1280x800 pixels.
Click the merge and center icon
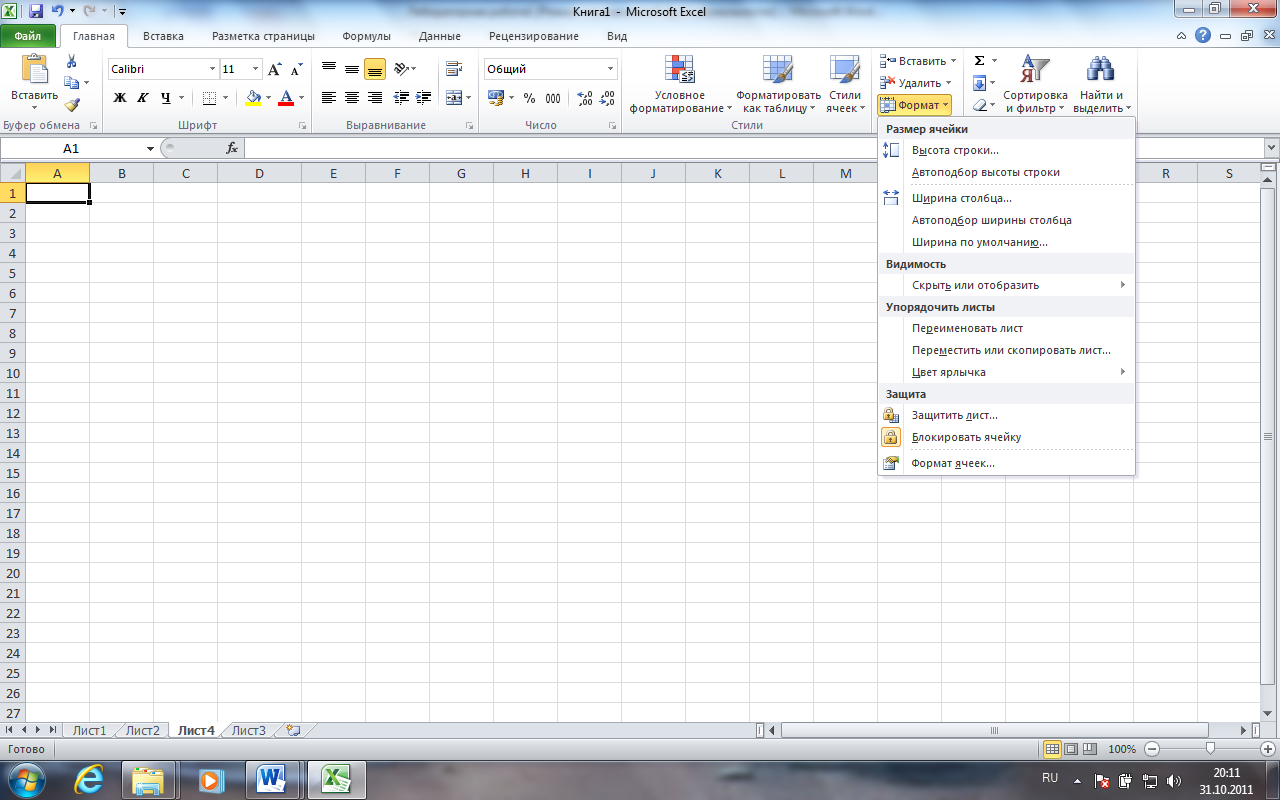coord(454,98)
